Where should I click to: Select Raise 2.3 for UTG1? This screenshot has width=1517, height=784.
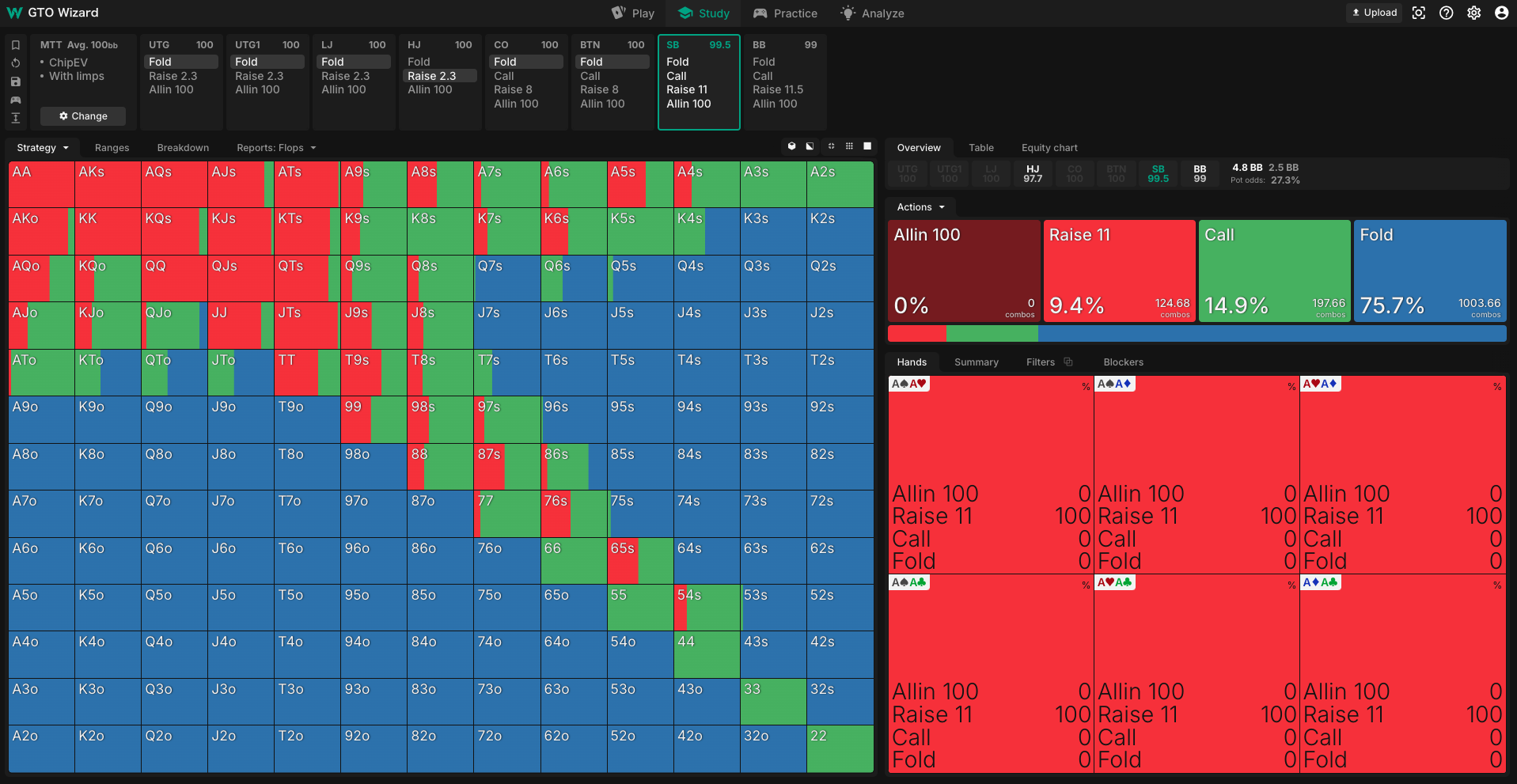click(267, 76)
